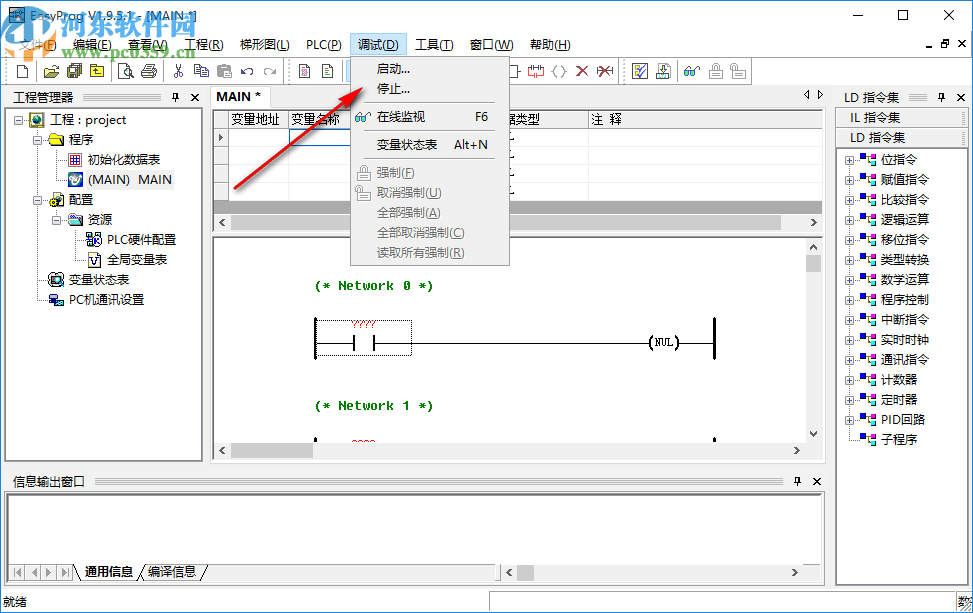Click the redo arrow icon
The image size is (973, 613).
click(269, 71)
